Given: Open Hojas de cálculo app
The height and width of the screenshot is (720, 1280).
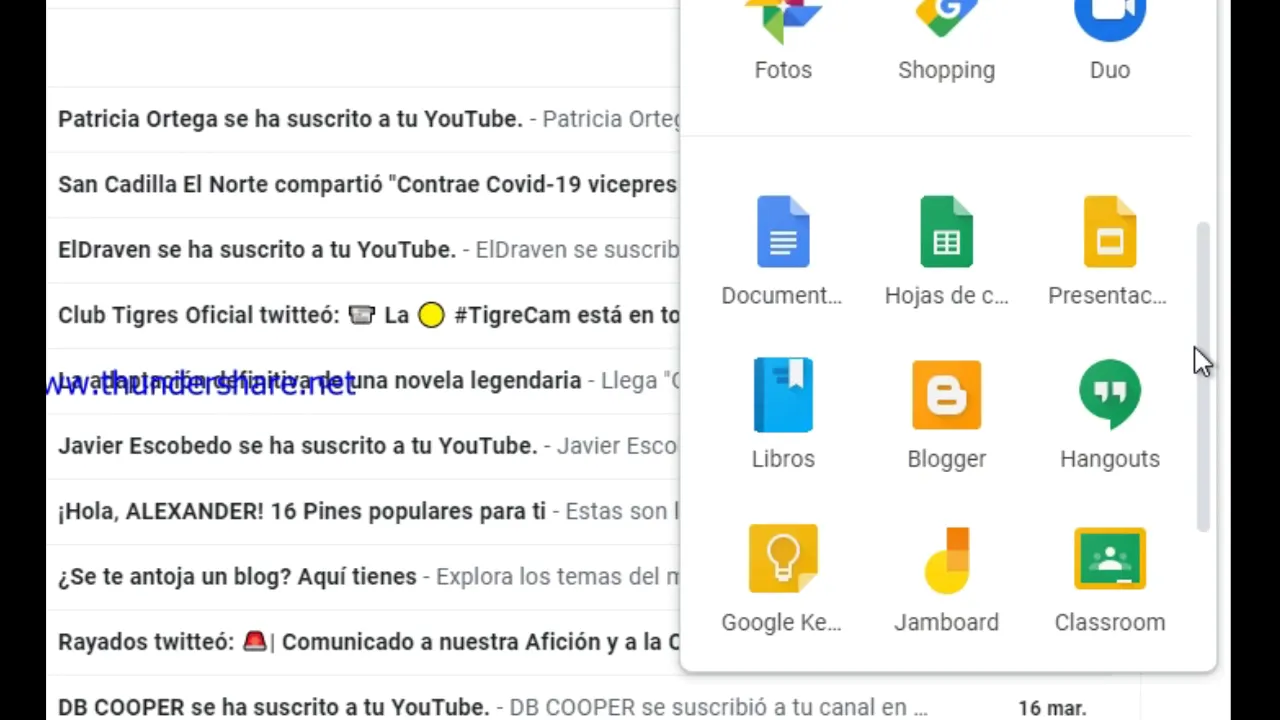Looking at the screenshot, I should pos(946,251).
